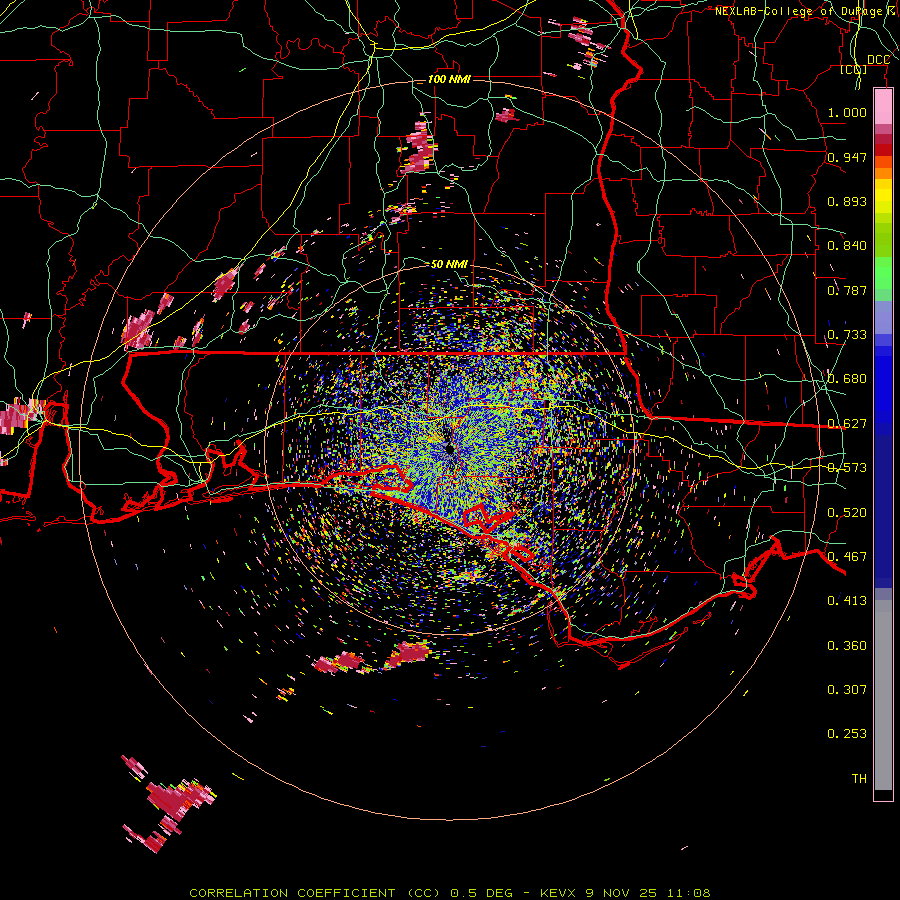Click the 0.307 legend value

coord(847,690)
